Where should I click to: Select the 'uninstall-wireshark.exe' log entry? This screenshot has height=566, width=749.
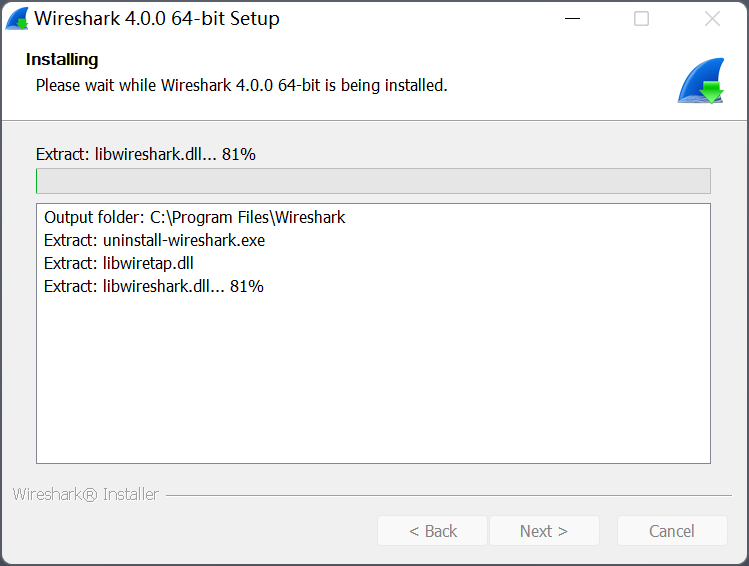click(154, 240)
